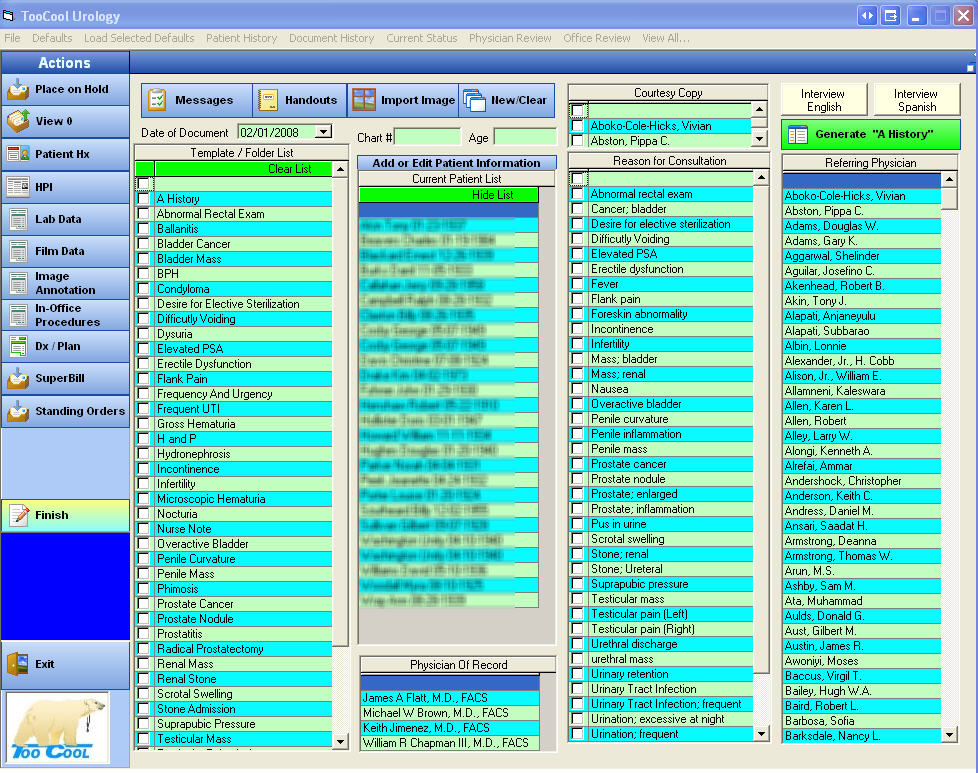Click the Messages clipboard icon
This screenshot has height=773, width=978.
(157, 100)
